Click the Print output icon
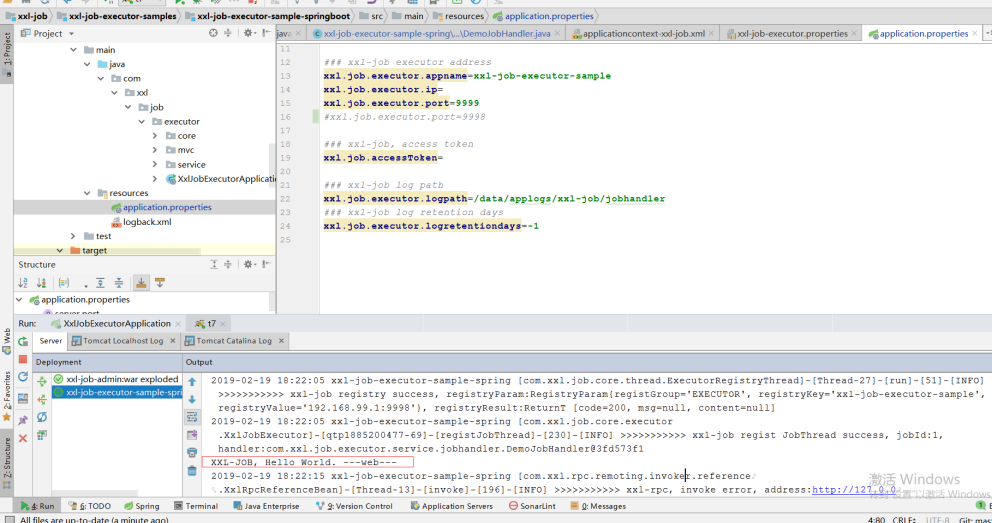The width and height of the screenshot is (992, 523). point(192,452)
